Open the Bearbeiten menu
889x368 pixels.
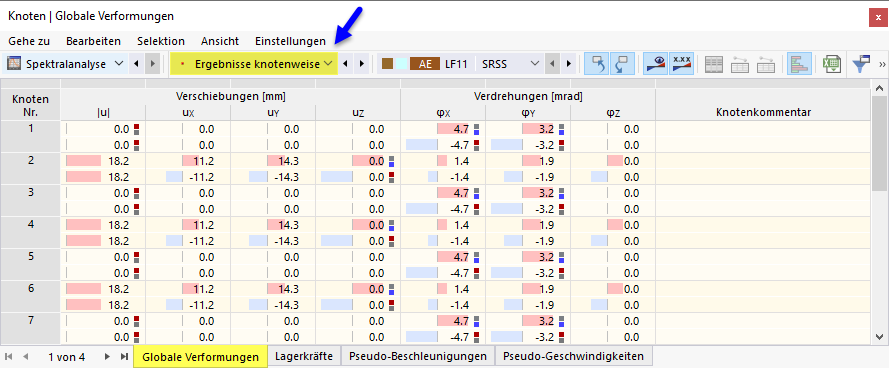click(94, 41)
